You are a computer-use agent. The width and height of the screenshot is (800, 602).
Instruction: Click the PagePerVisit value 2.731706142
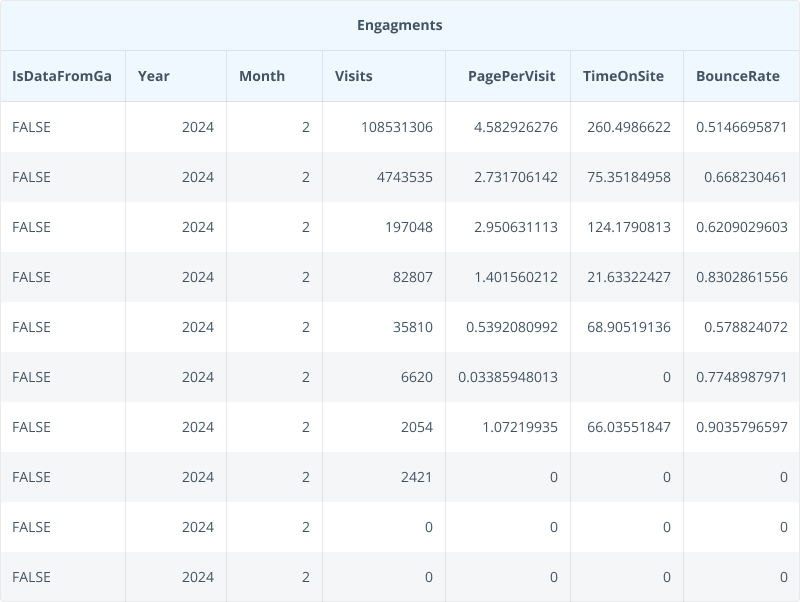(516, 177)
